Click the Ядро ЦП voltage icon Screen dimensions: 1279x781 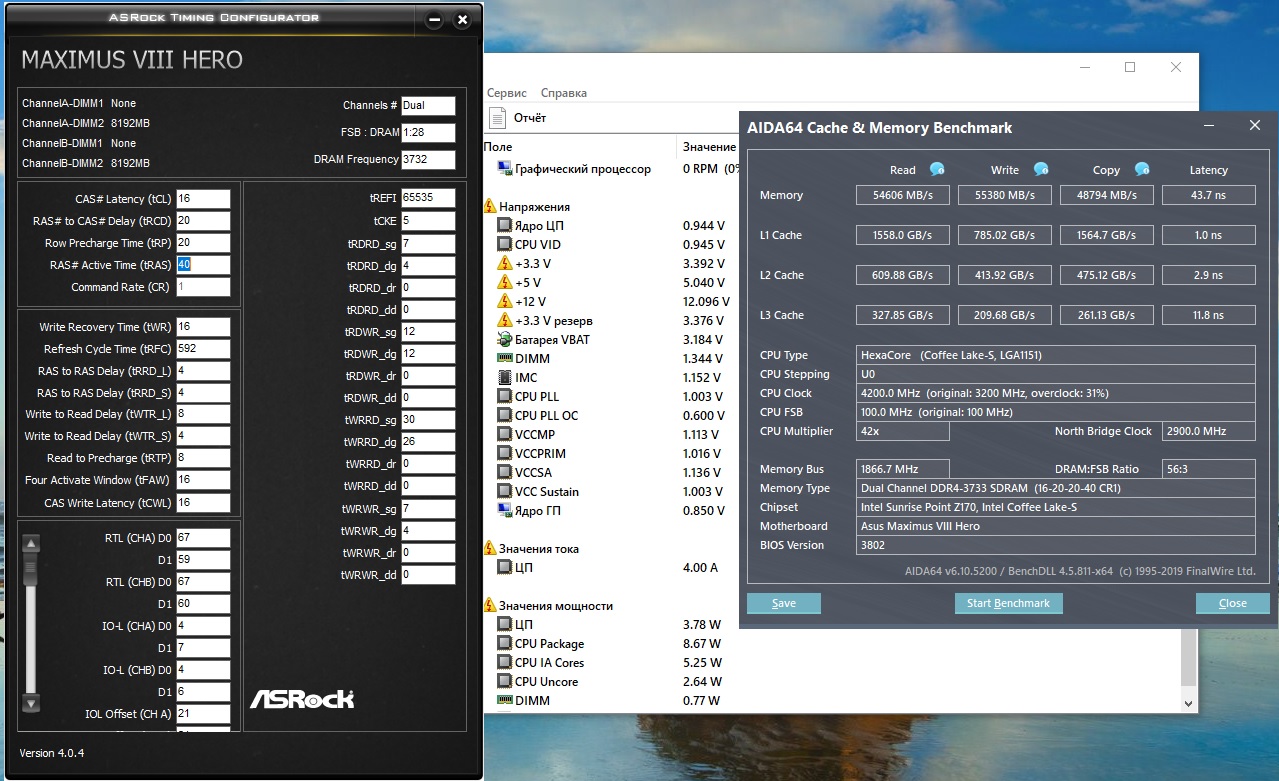pyautogui.click(x=504, y=225)
